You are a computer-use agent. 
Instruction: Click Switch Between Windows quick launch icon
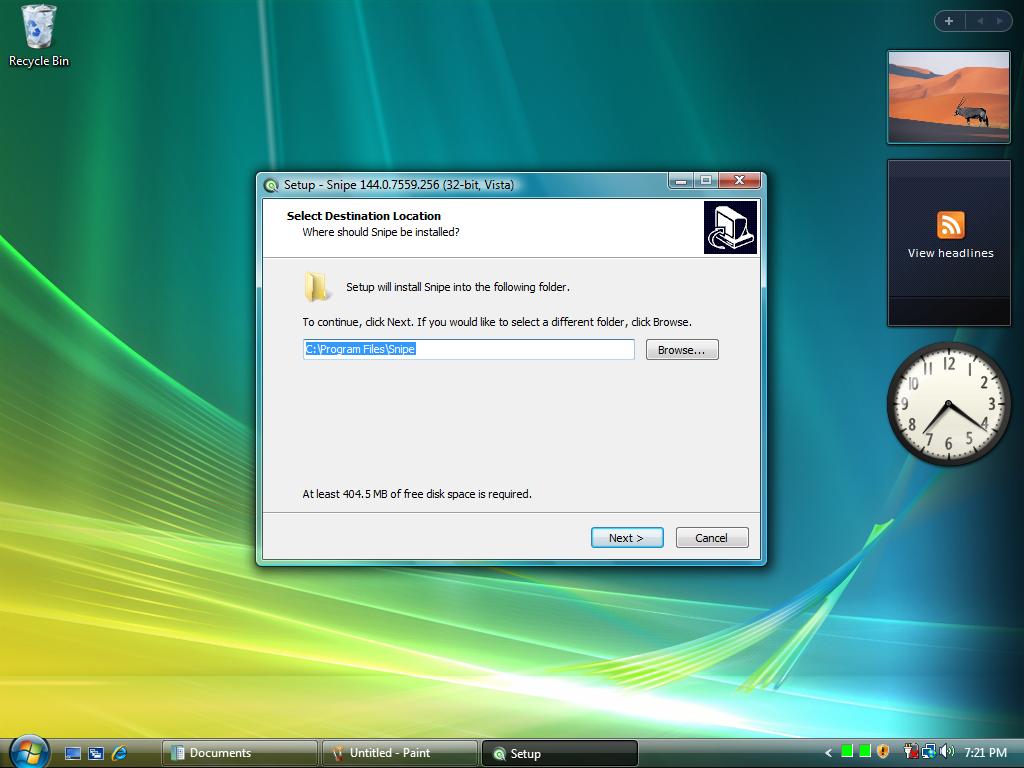pos(96,753)
